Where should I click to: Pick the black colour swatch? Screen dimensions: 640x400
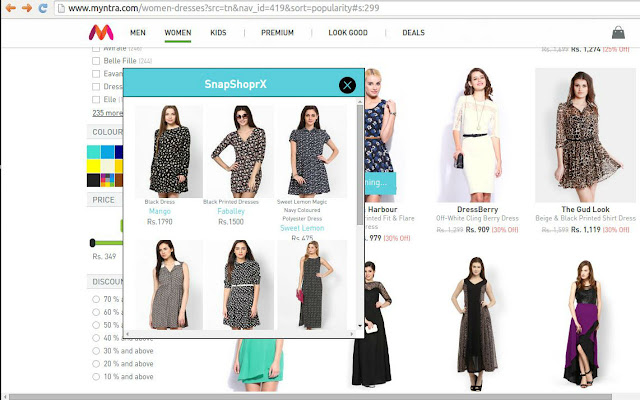pyautogui.click(x=93, y=180)
